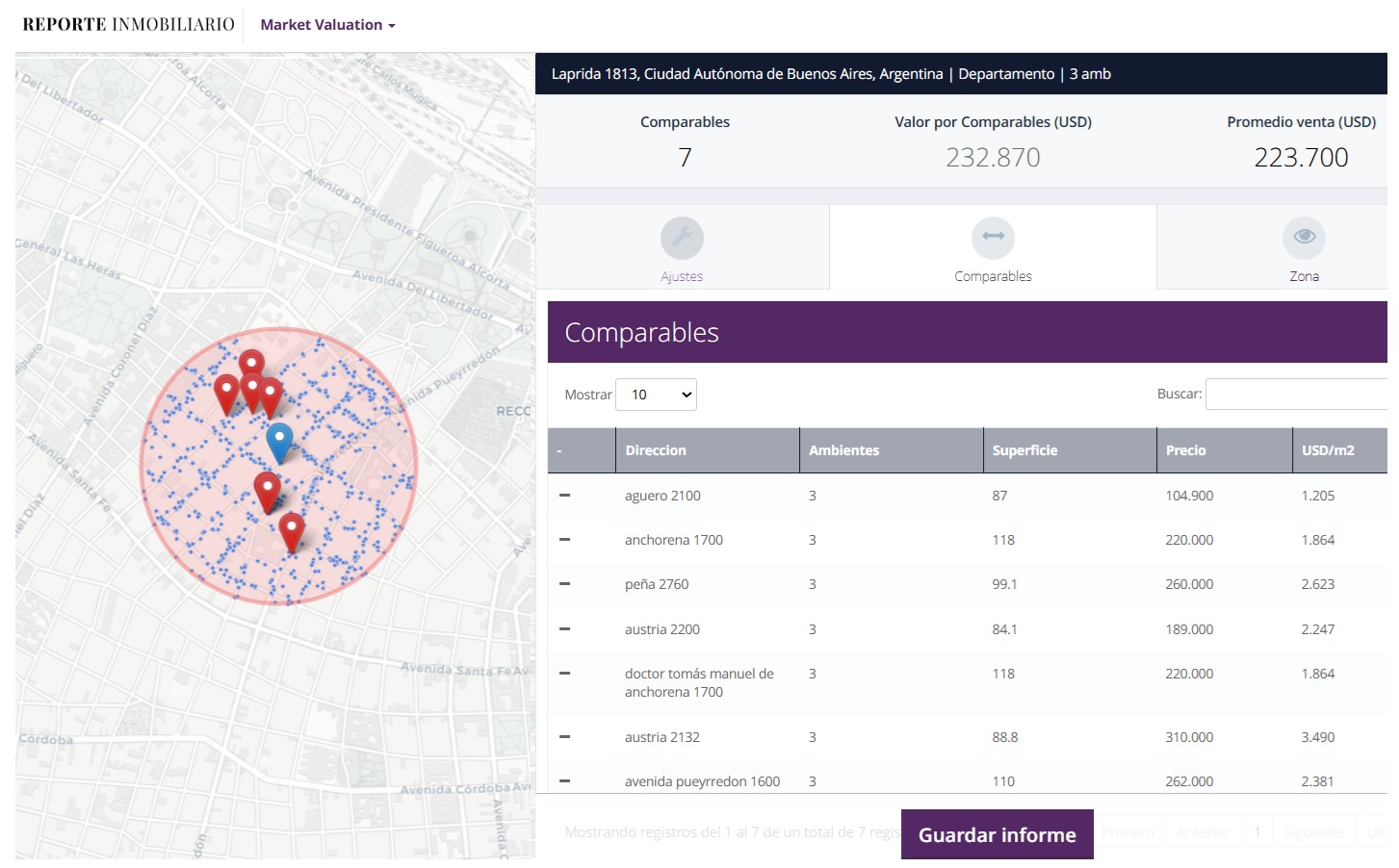Click the Guardar informe button

pyautogui.click(x=997, y=834)
